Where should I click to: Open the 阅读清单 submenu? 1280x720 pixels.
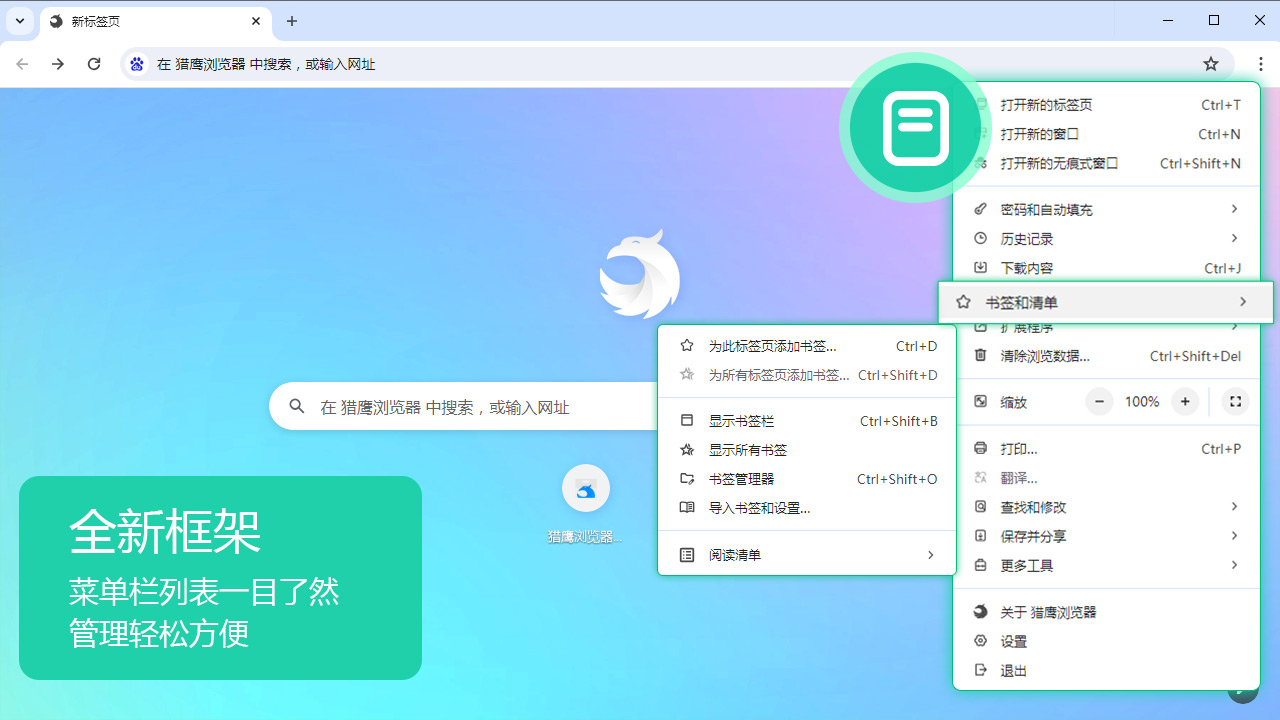click(737, 554)
